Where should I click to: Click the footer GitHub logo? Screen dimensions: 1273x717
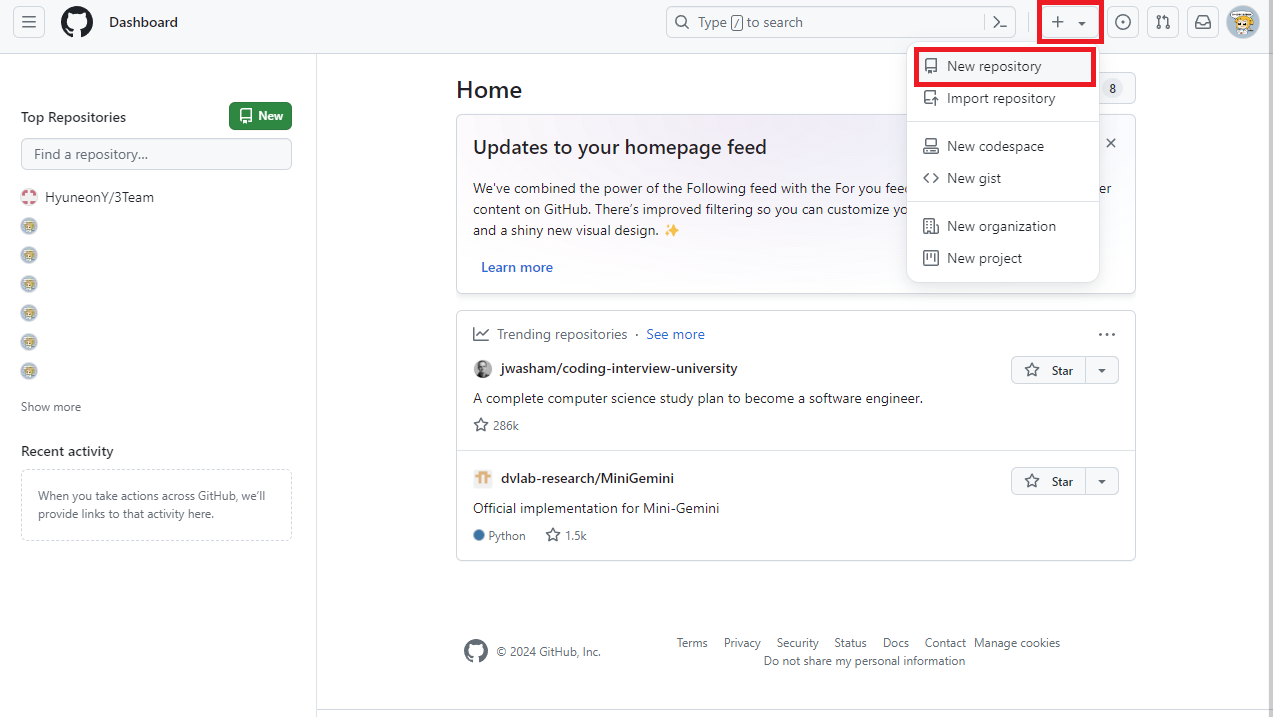(x=476, y=651)
